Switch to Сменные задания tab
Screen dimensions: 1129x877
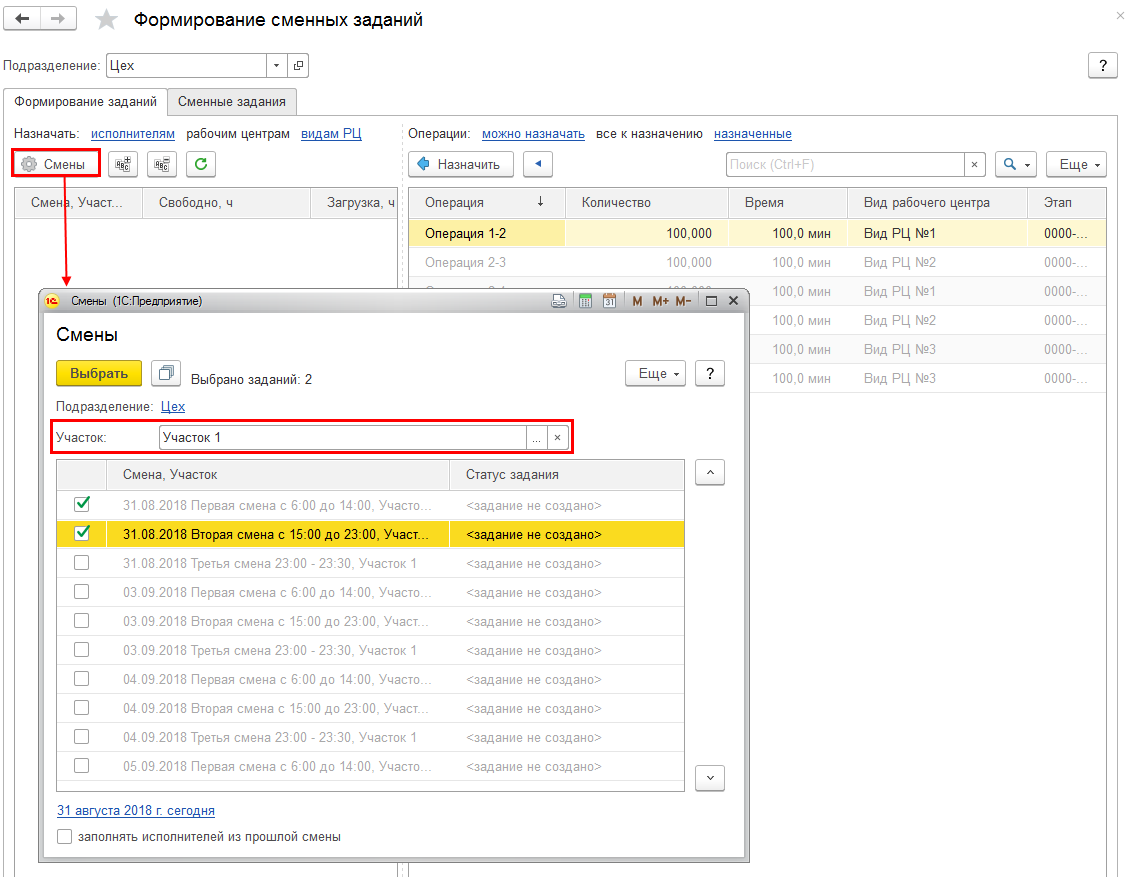click(x=232, y=102)
